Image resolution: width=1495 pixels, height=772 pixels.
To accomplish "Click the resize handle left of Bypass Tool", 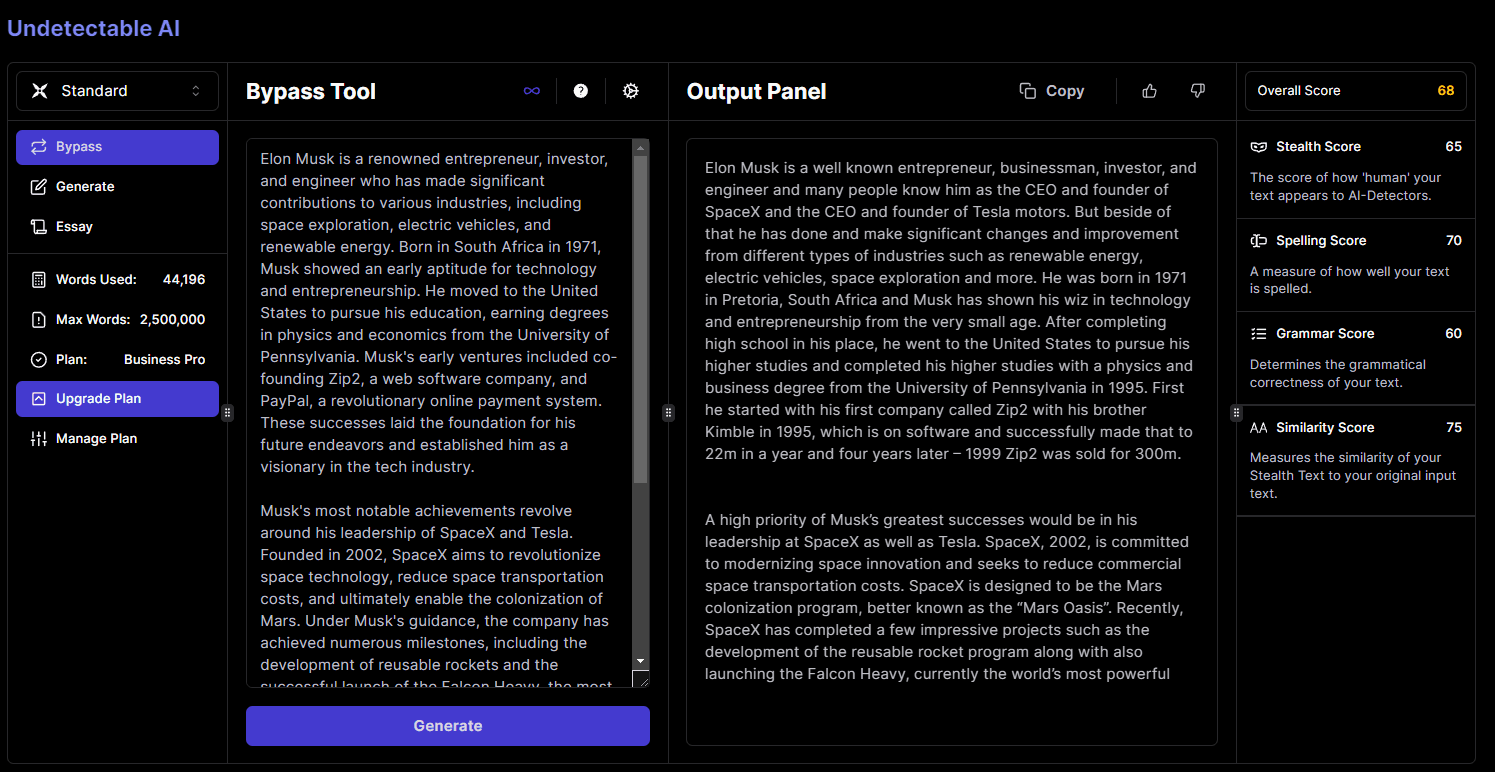I will pyautogui.click(x=228, y=412).
